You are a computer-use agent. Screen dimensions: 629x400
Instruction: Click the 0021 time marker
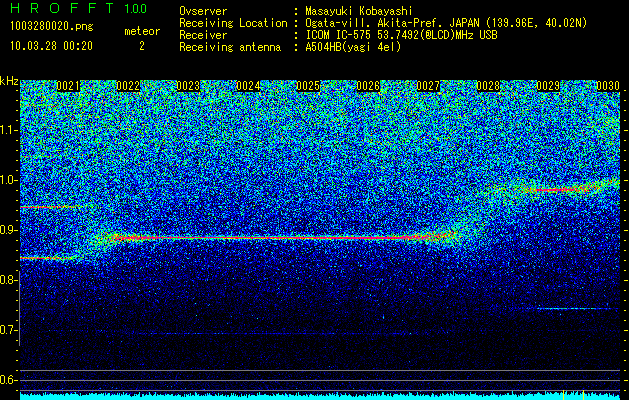click(x=68, y=86)
